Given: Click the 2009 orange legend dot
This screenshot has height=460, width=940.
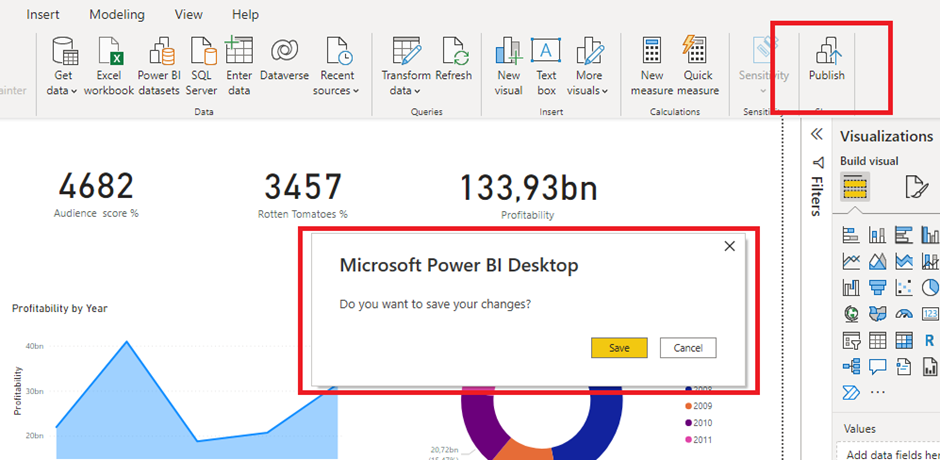Looking at the screenshot, I should [x=688, y=406].
